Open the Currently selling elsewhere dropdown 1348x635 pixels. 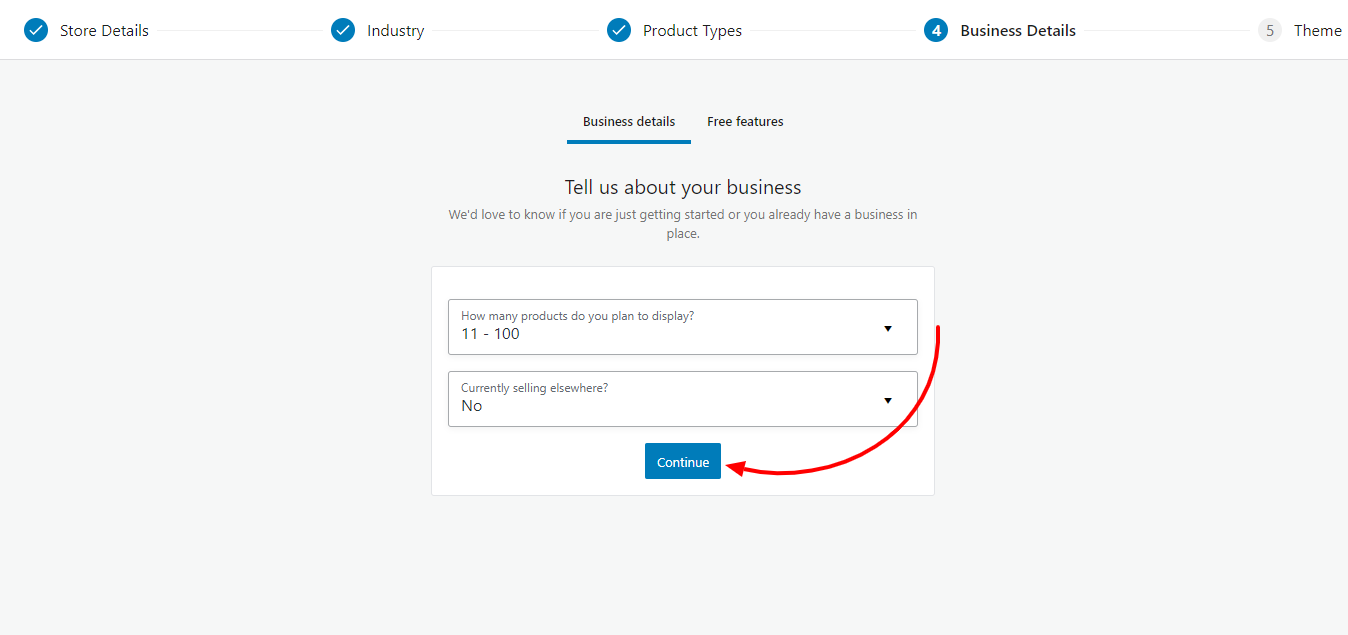[x=683, y=399]
